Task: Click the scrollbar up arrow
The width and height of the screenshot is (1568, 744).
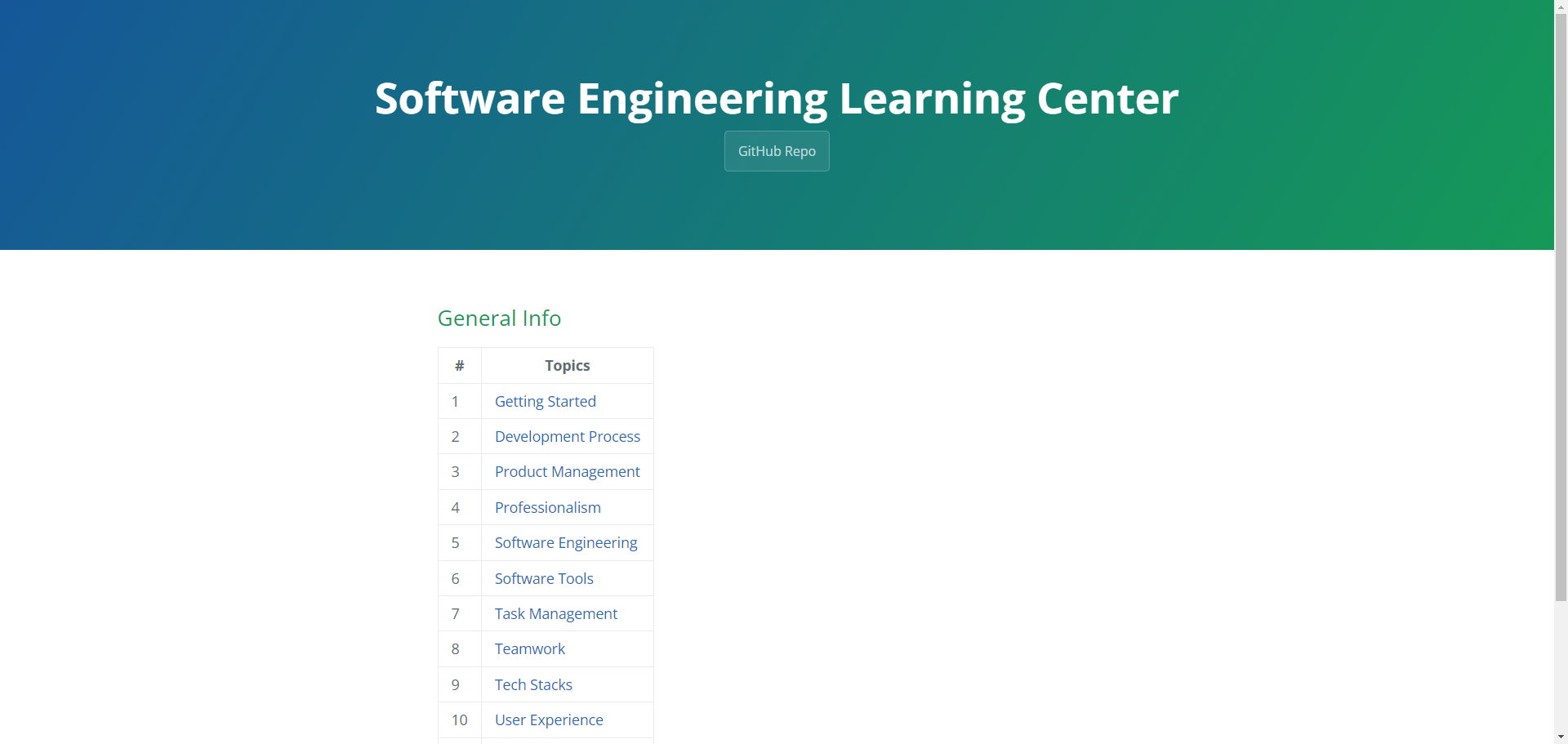Action: point(1561,6)
